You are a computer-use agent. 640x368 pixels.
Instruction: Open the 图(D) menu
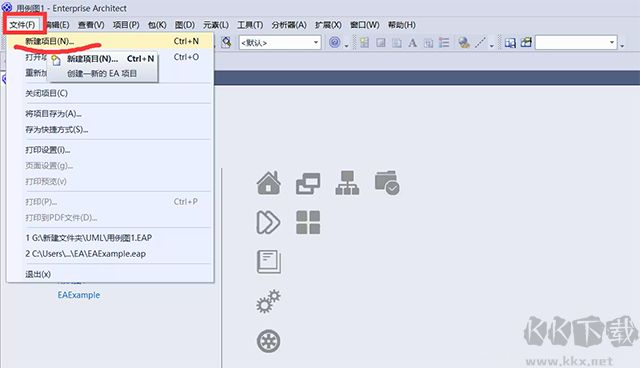coord(185,25)
